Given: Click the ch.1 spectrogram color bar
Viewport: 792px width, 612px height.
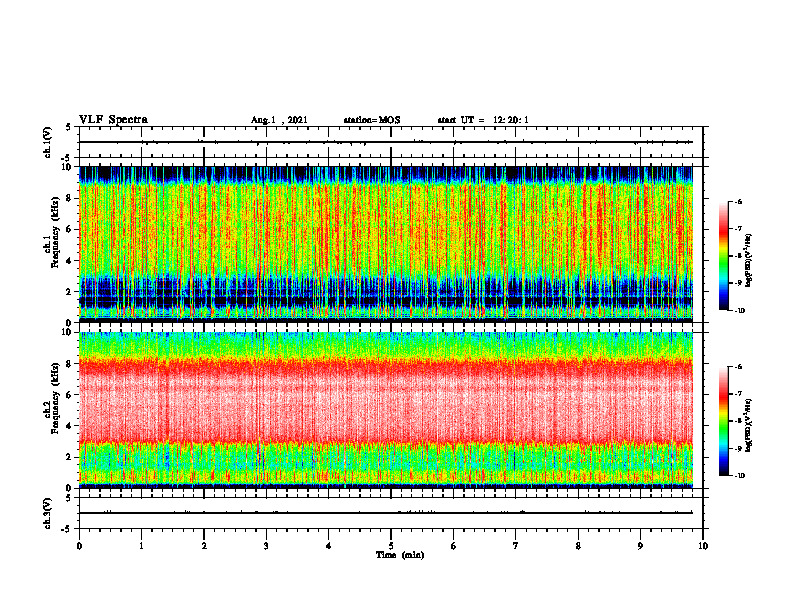Looking at the screenshot, I should [x=723, y=256].
